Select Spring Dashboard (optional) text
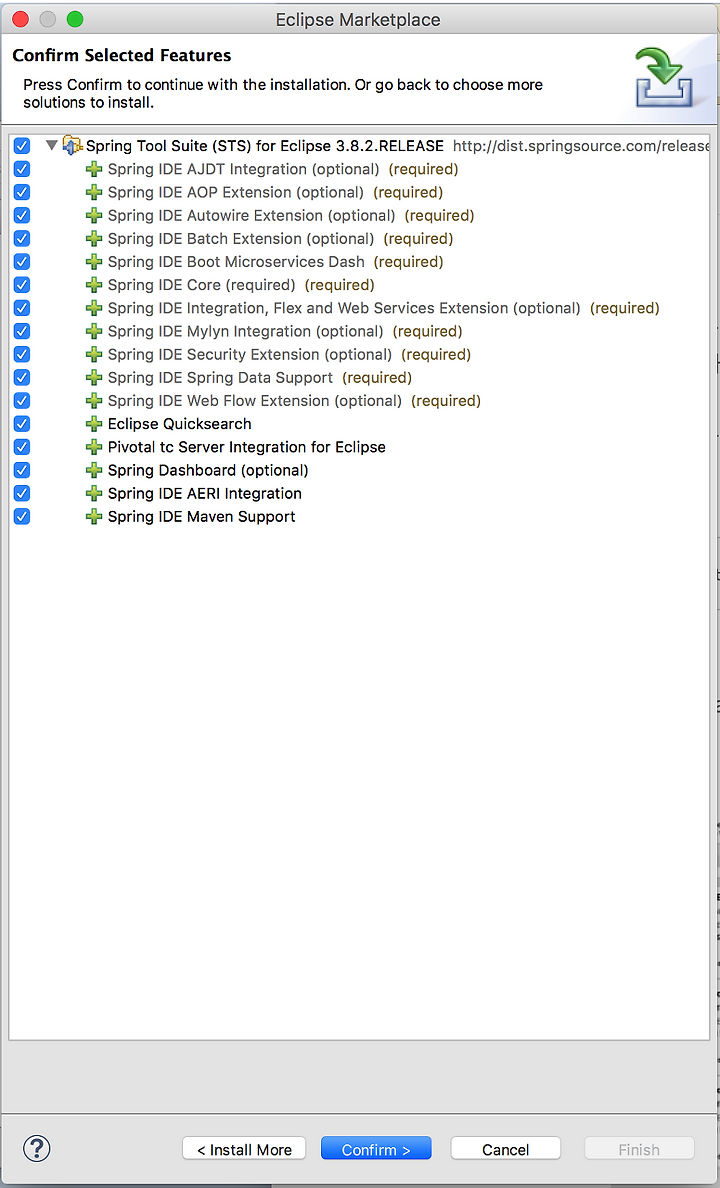 point(208,470)
